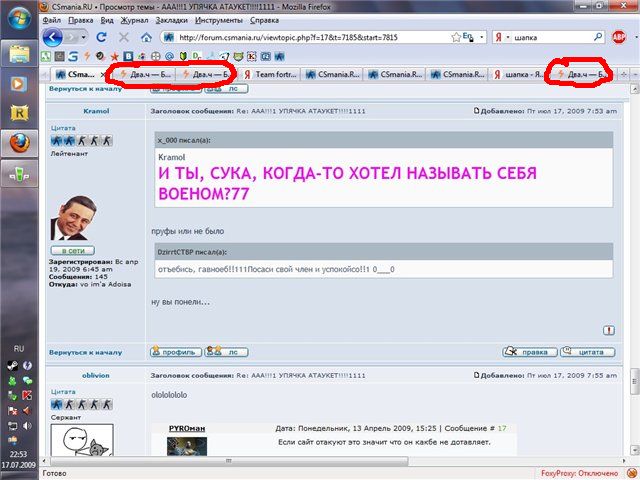Open Yandex search engine selector dropdown
Image resolution: width=640 pixels, height=480 pixels.
pyautogui.click(x=508, y=38)
